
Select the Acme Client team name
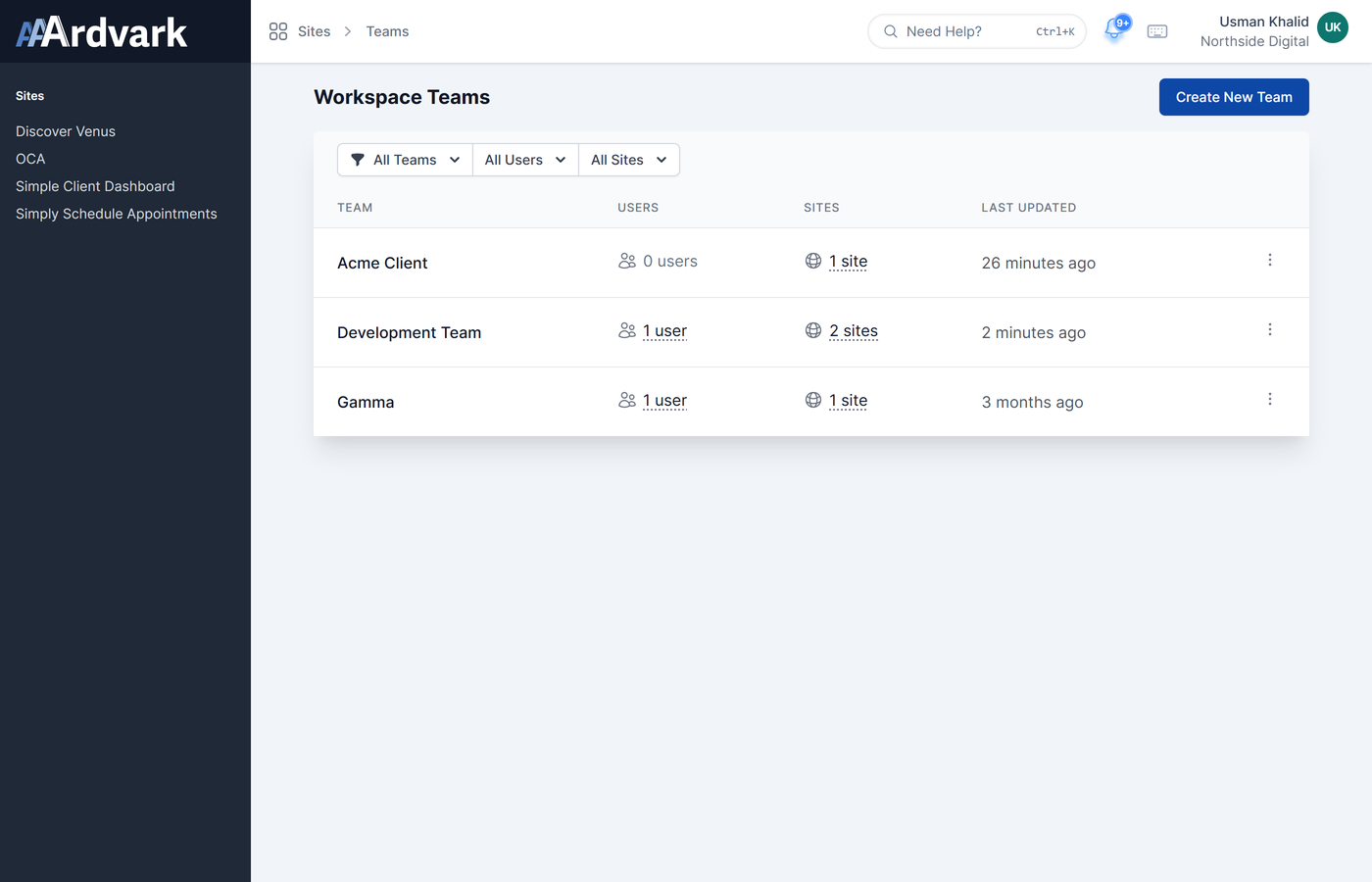click(x=382, y=263)
